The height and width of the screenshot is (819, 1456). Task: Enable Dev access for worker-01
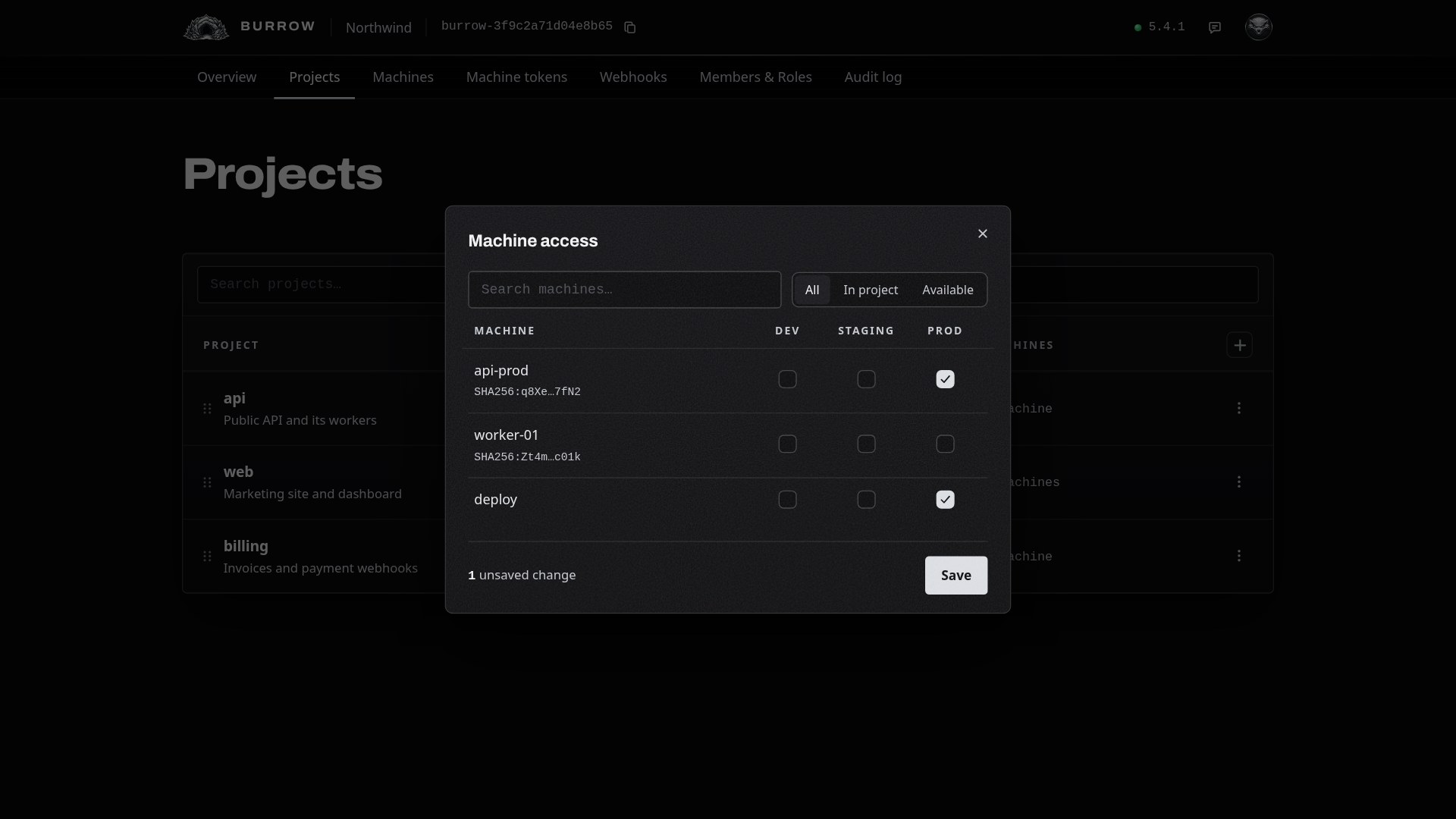[787, 444]
